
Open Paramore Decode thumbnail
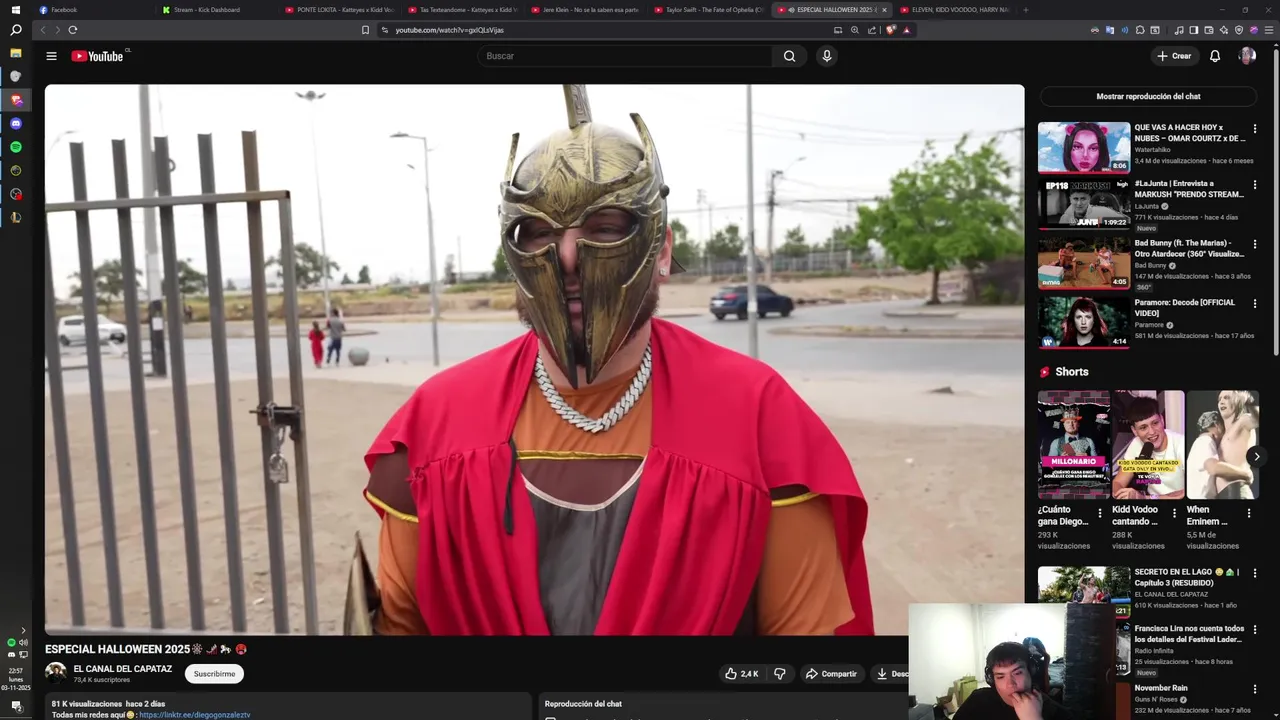pos(1084,322)
